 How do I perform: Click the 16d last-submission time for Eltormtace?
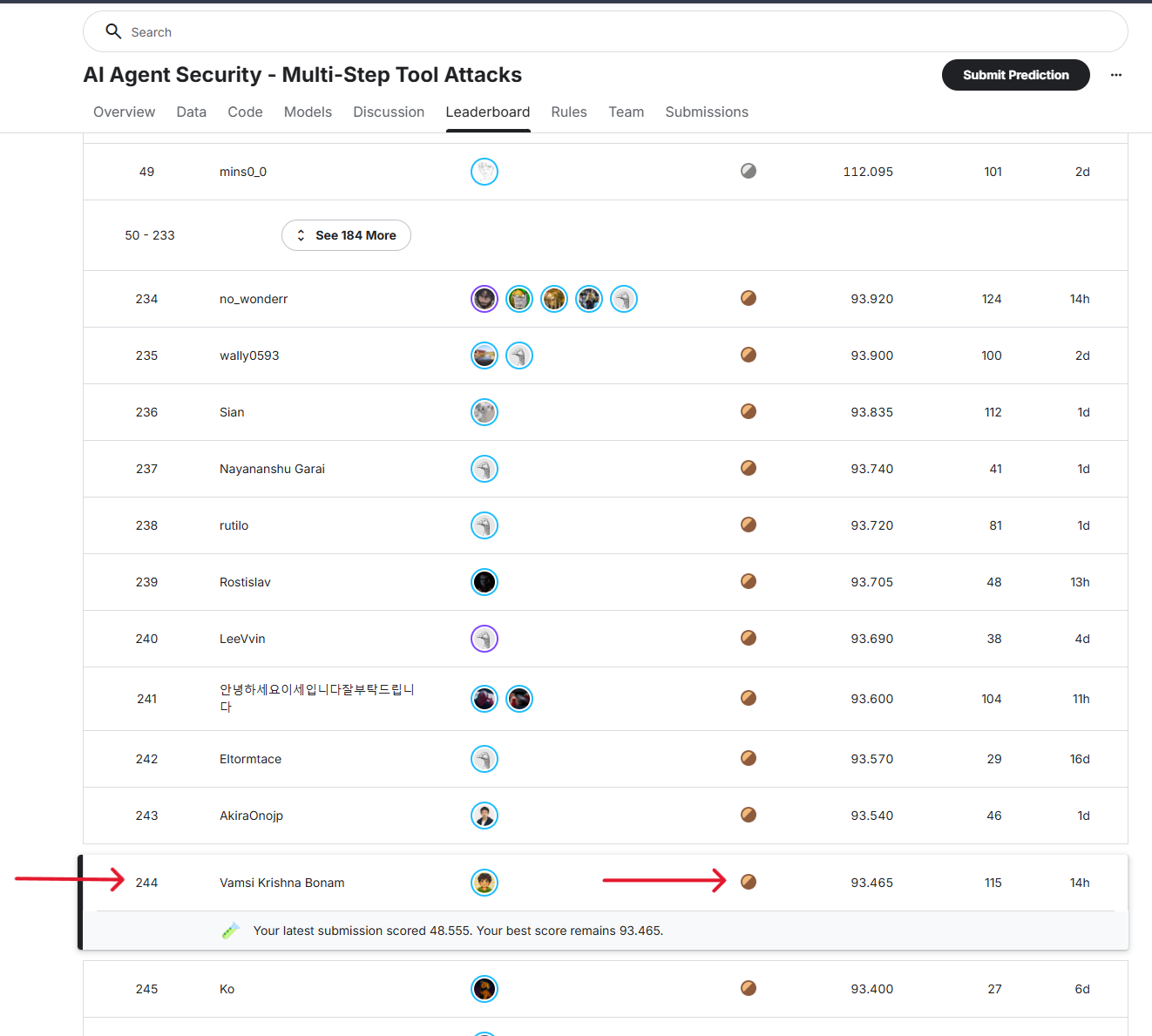(x=1080, y=759)
